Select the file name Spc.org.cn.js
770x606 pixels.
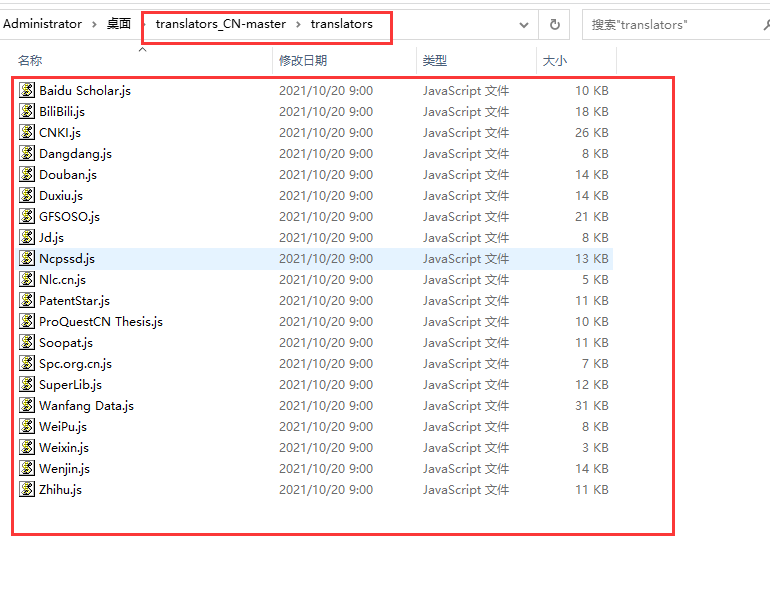[75, 363]
